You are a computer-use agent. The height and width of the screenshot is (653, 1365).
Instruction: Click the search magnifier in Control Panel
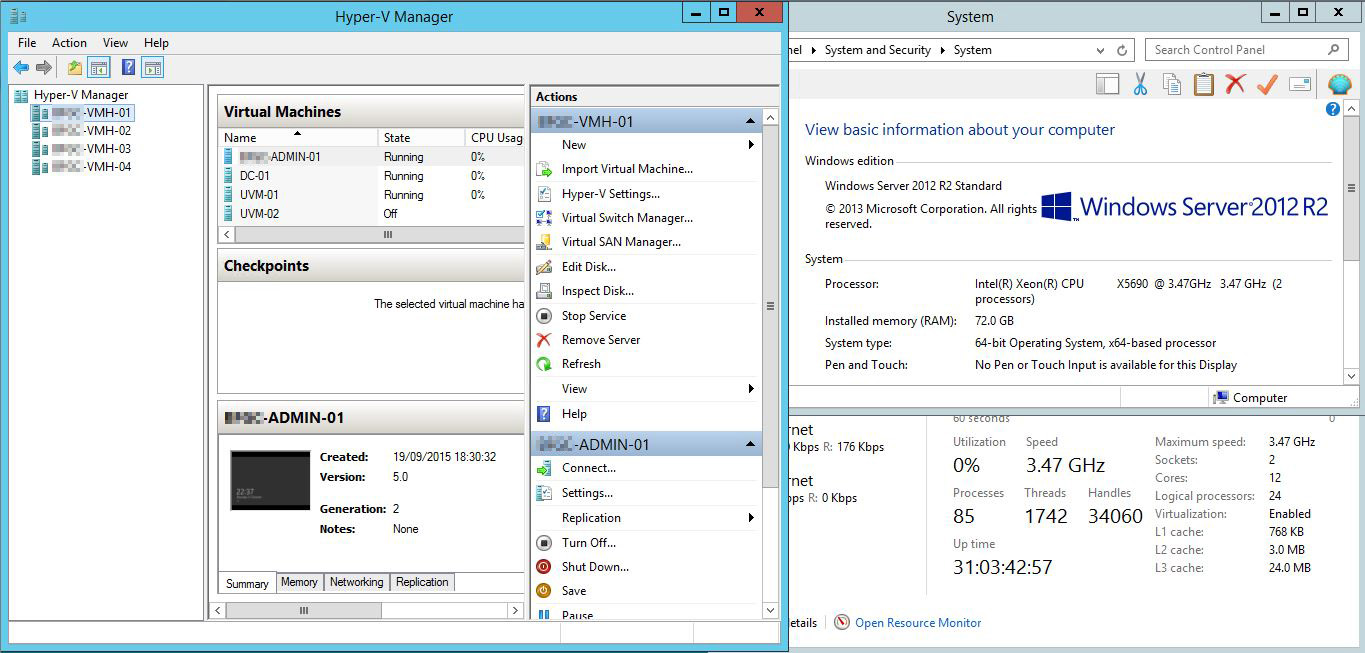coord(1334,50)
